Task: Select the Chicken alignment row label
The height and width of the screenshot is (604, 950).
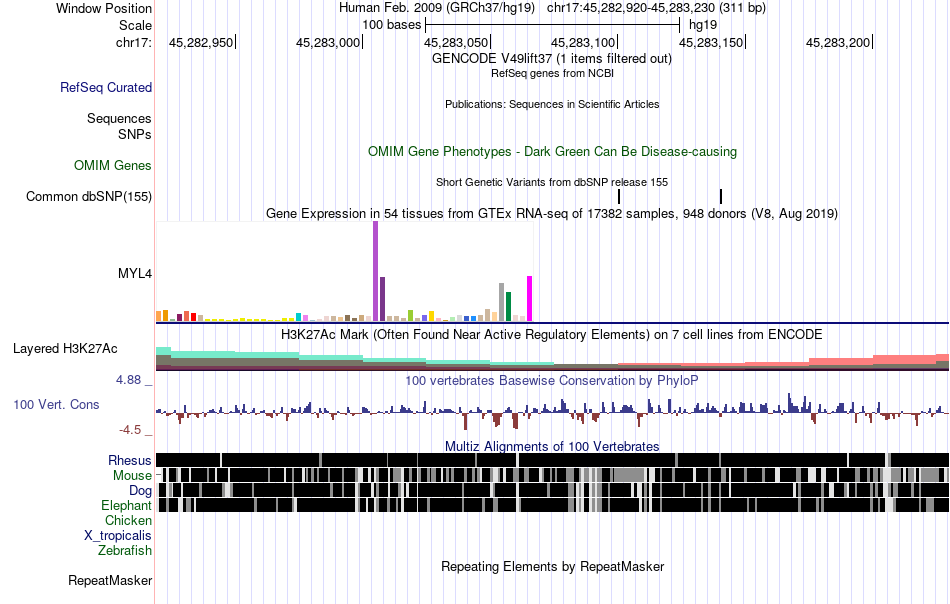Action: [x=128, y=520]
